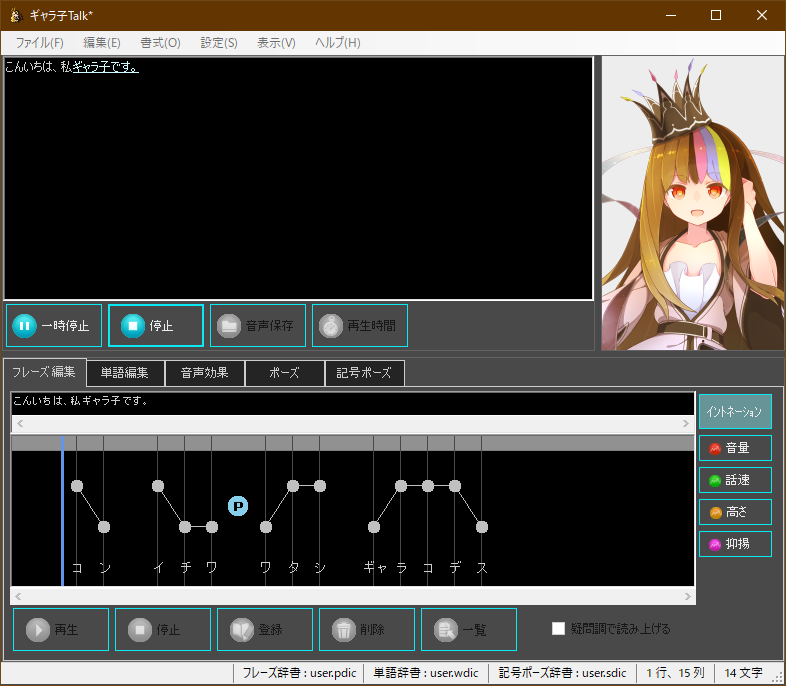The width and height of the screenshot is (786, 686).
Task: Open the ファイル(F) menu
Action: tap(40, 43)
